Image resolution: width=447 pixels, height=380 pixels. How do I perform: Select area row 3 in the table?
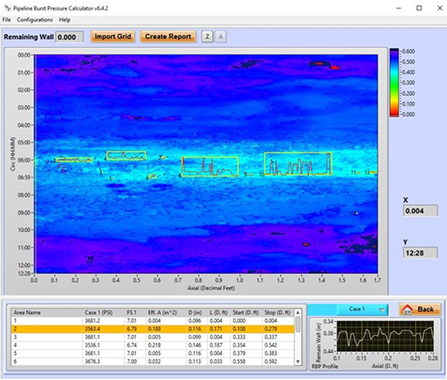coord(153,337)
